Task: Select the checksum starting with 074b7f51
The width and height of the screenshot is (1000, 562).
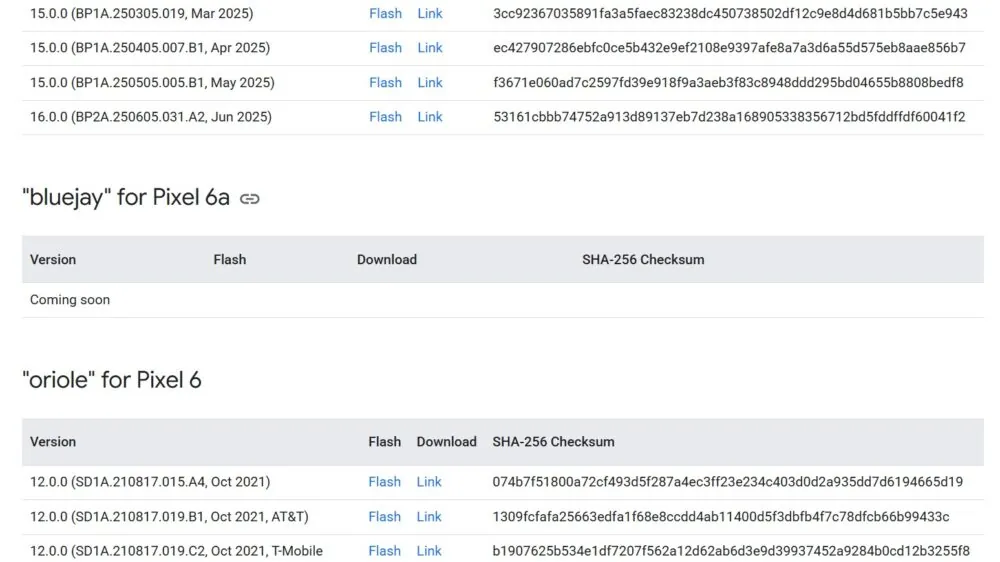Action: tap(728, 482)
